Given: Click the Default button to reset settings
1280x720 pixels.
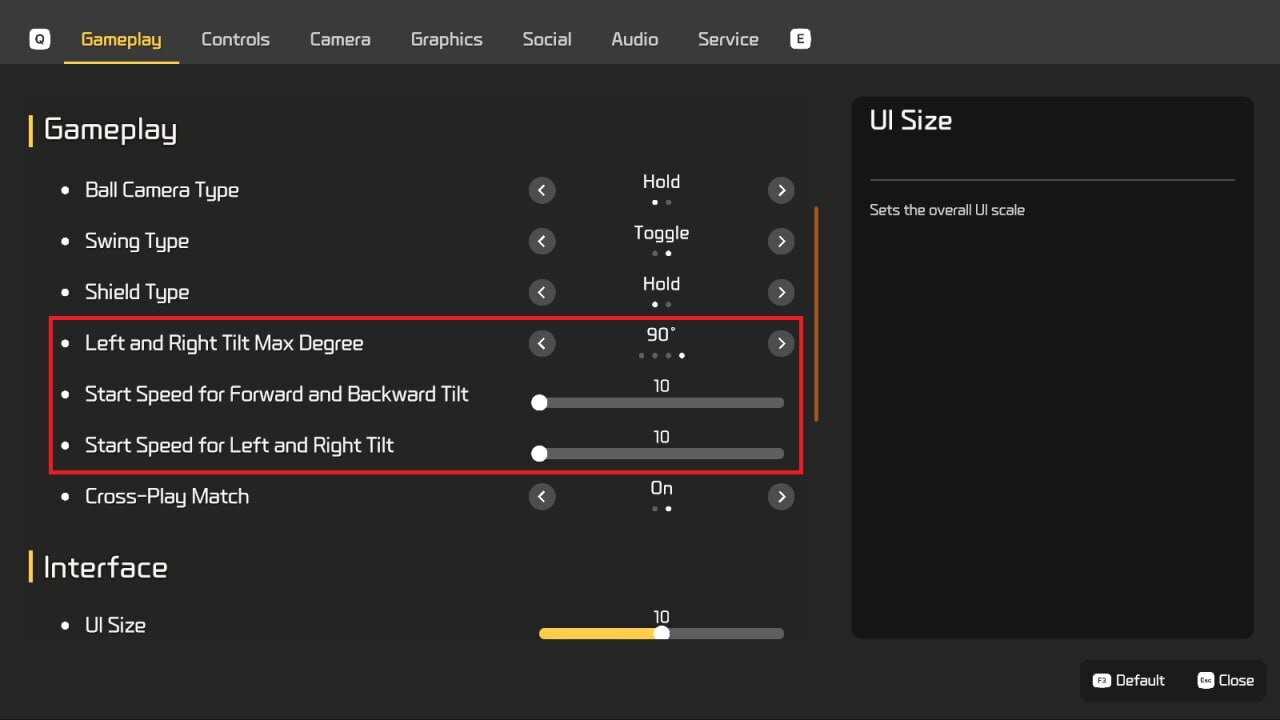Looking at the screenshot, I should (x=1129, y=680).
